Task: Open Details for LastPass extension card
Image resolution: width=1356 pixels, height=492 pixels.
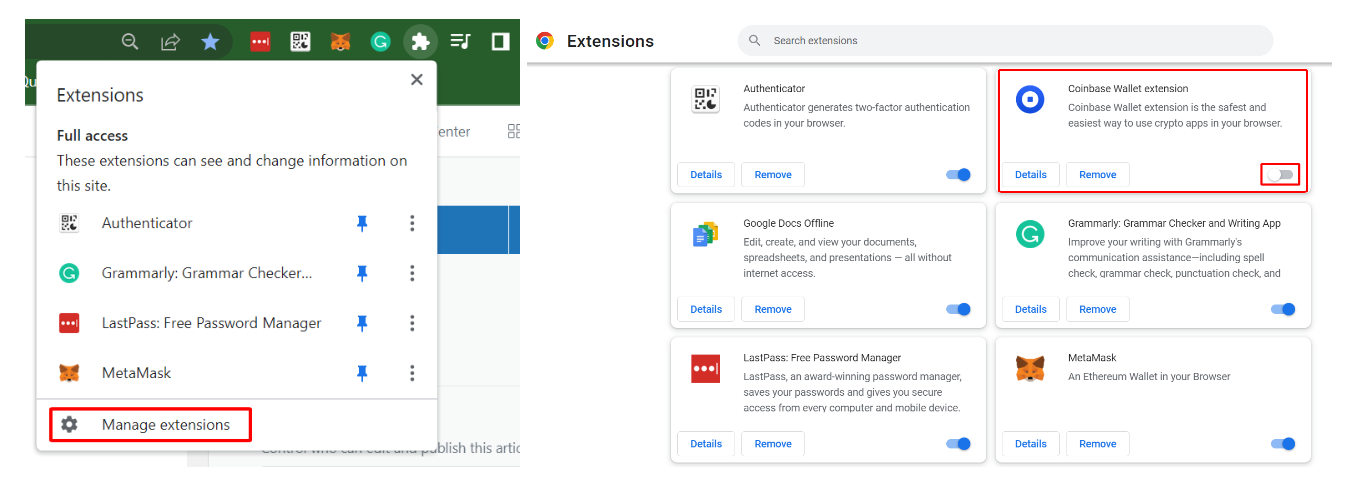Action: tap(706, 444)
